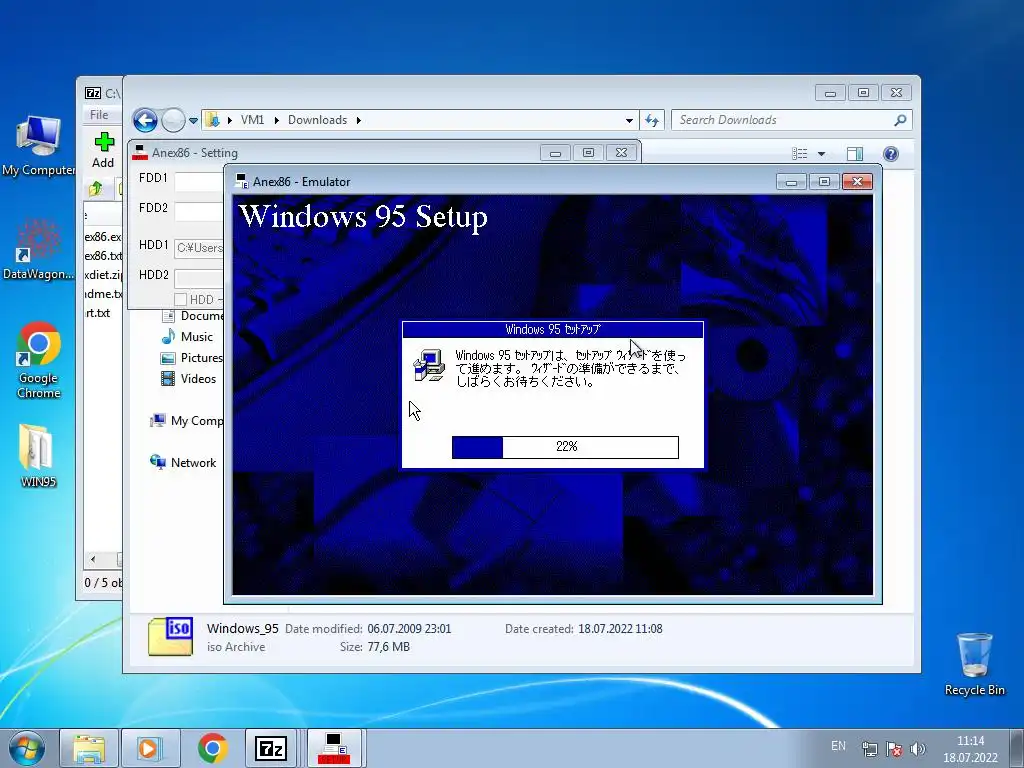Click the 22% setup progress bar

566,447
